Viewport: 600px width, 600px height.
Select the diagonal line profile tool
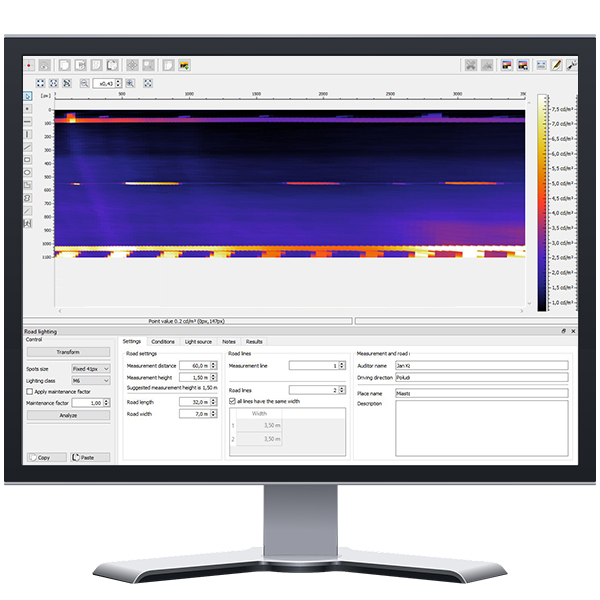pyautogui.click(x=28, y=147)
